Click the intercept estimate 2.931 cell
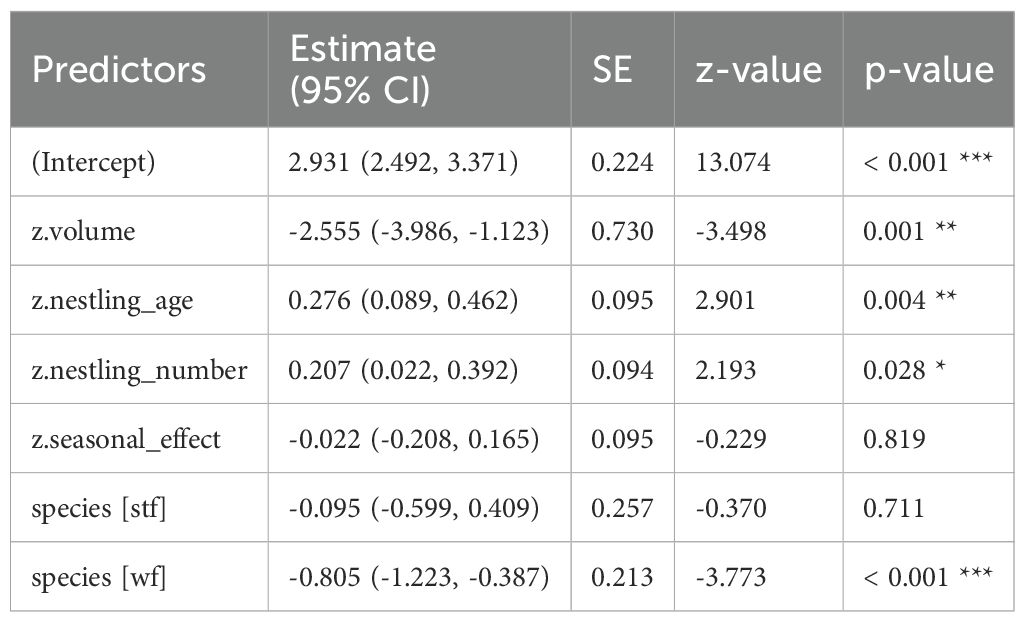 click(x=403, y=162)
